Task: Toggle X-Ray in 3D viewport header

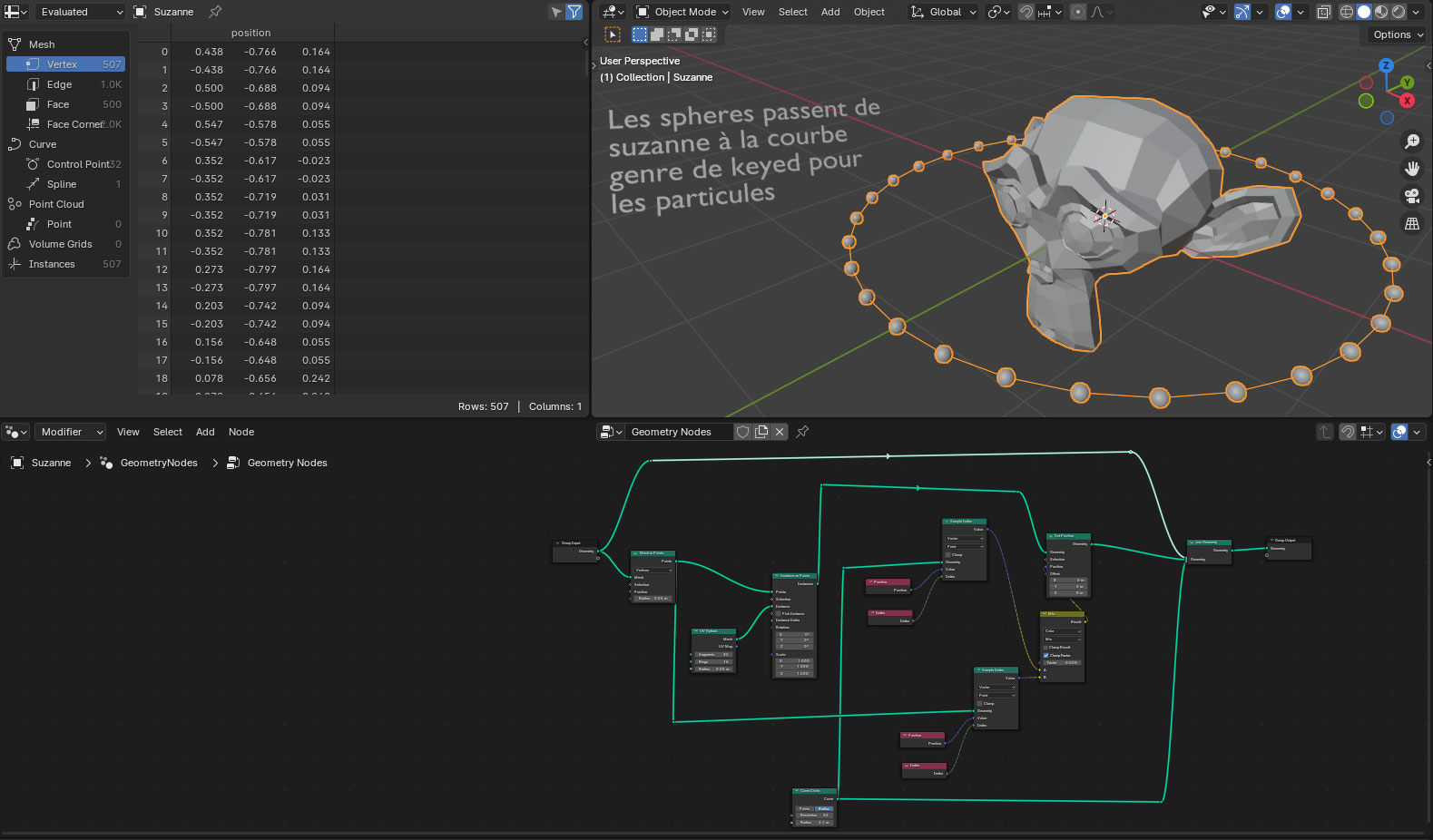Action: (1324, 12)
